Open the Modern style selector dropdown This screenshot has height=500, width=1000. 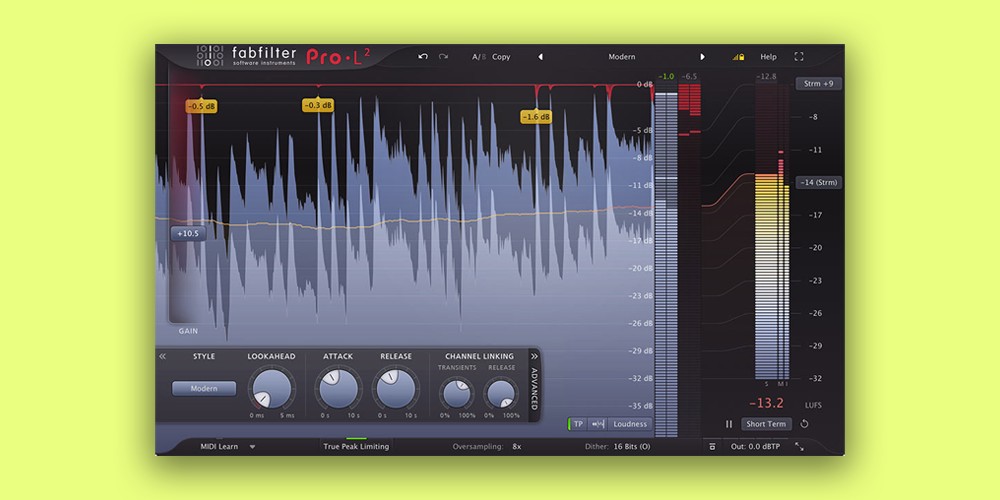point(204,388)
